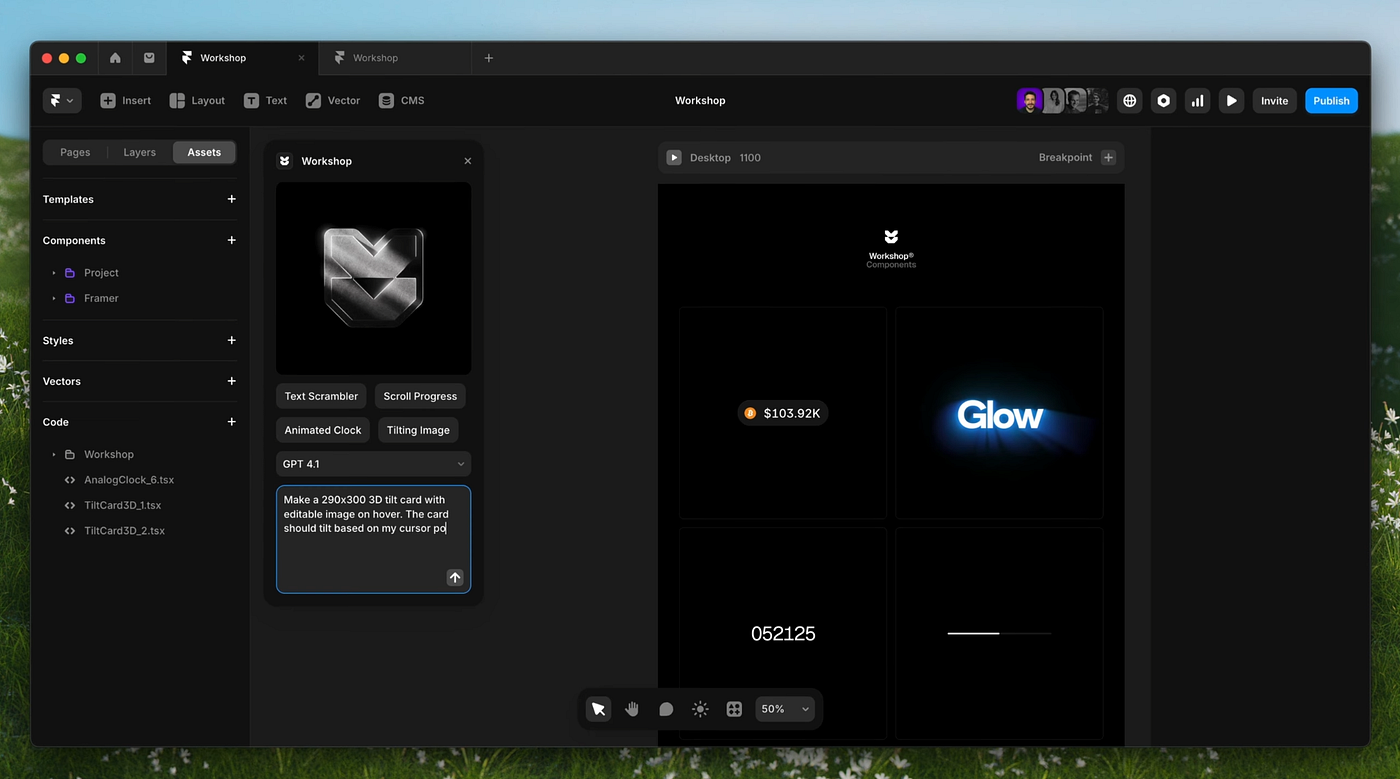Open the analytics bar chart icon
The height and width of the screenshot is (779, 1400).
click(x=1198, y=100)
